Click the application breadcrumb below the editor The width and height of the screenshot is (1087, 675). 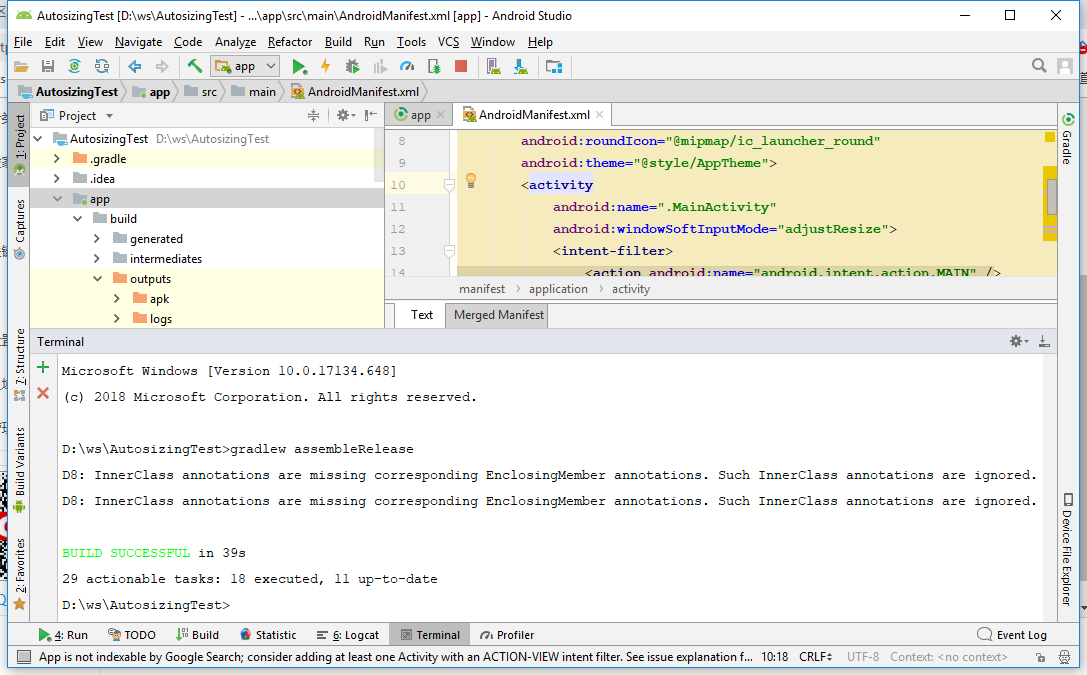[558, 289]
